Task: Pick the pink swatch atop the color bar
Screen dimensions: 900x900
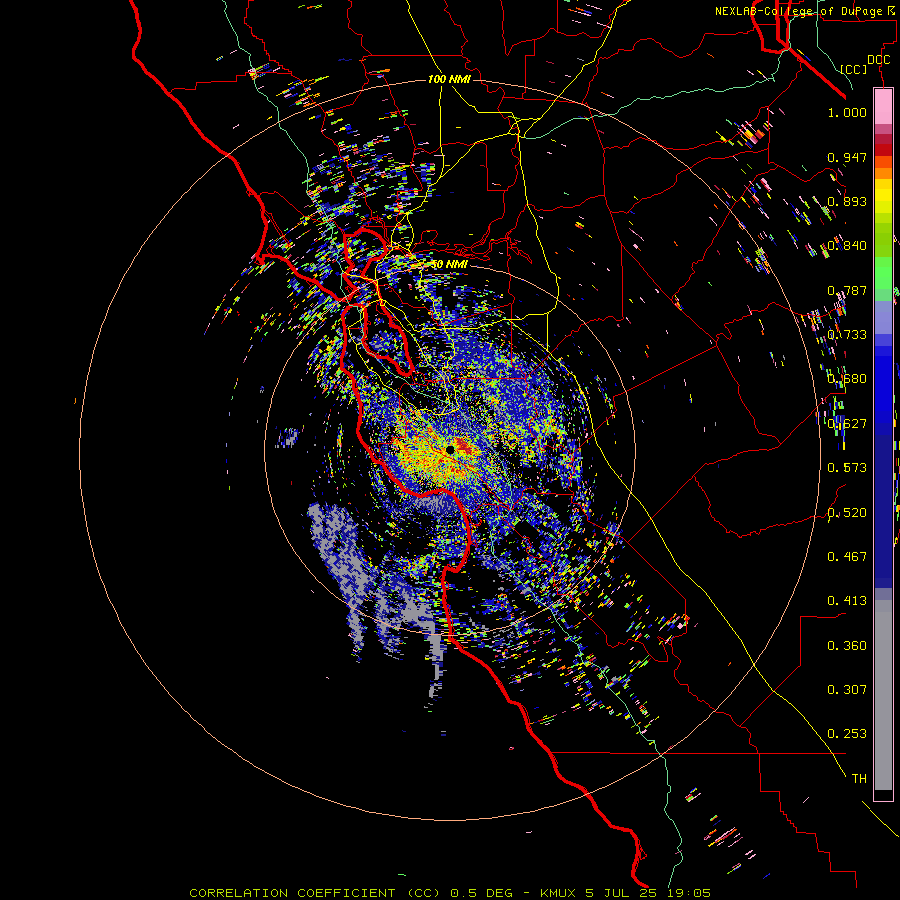Action: click(883, 107)
